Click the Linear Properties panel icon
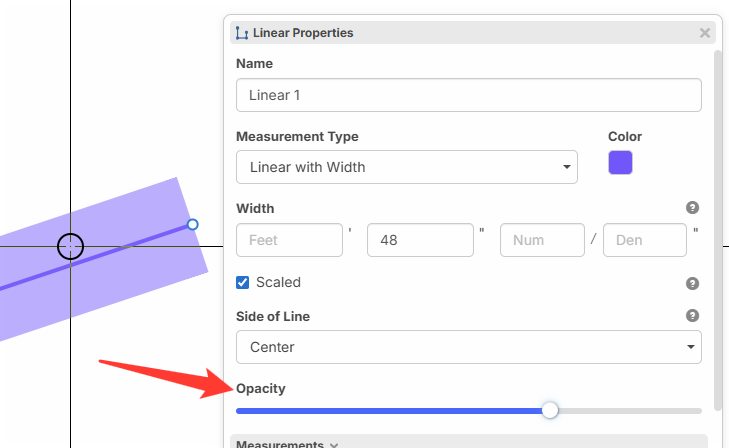The height and width of the screenshot is (448, 729). pyautogui.click(x=241, y=33)
